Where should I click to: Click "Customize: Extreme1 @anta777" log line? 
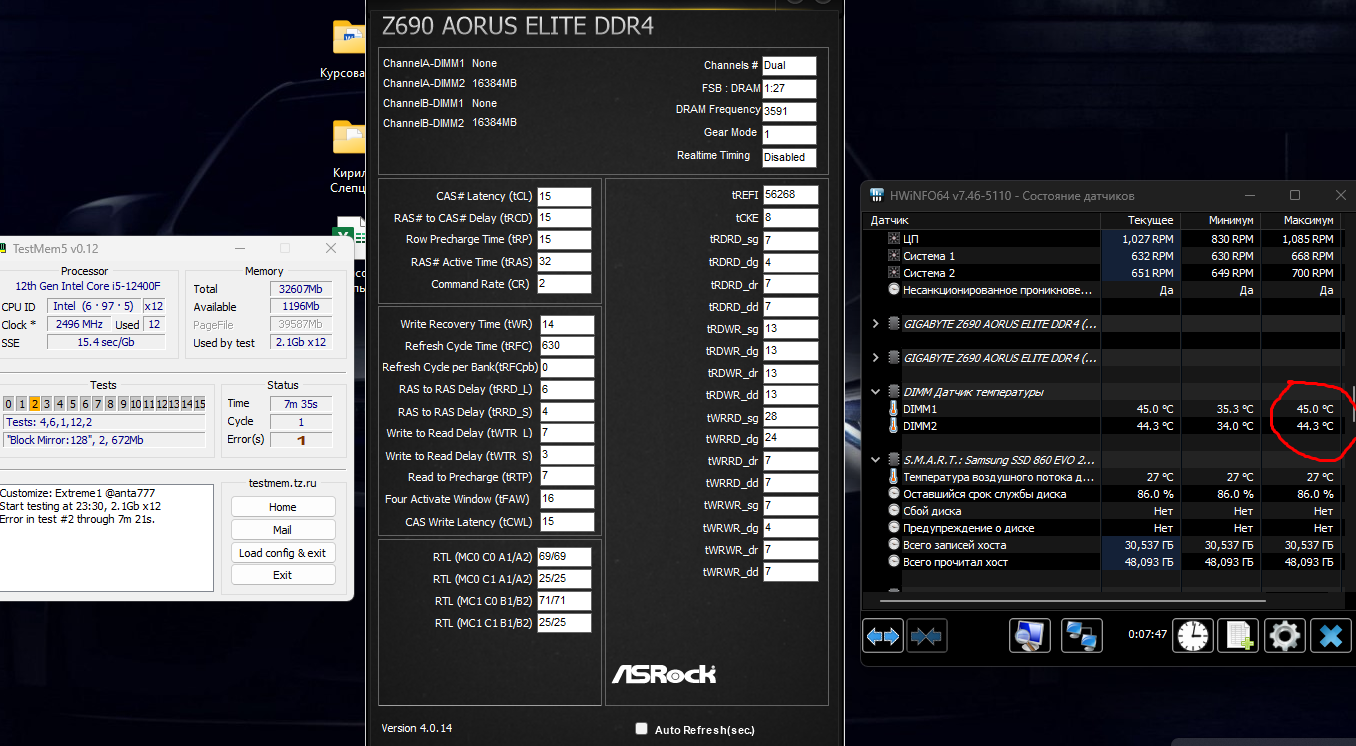[x=75, y=493]
